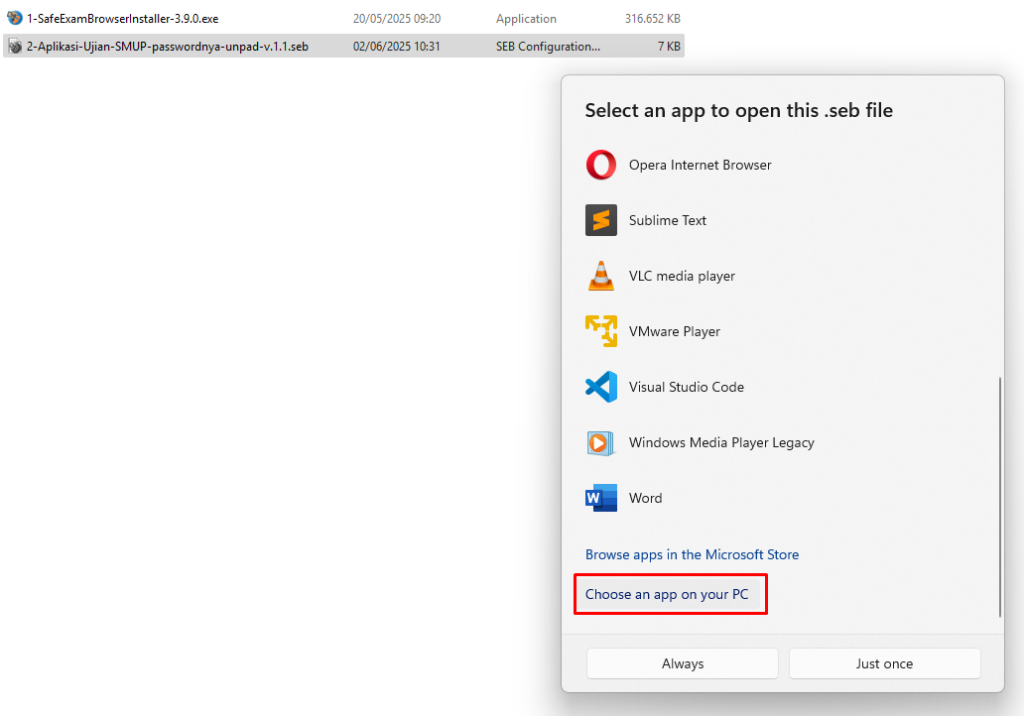
Task: Click the Always button
Action: pos(682,664)
